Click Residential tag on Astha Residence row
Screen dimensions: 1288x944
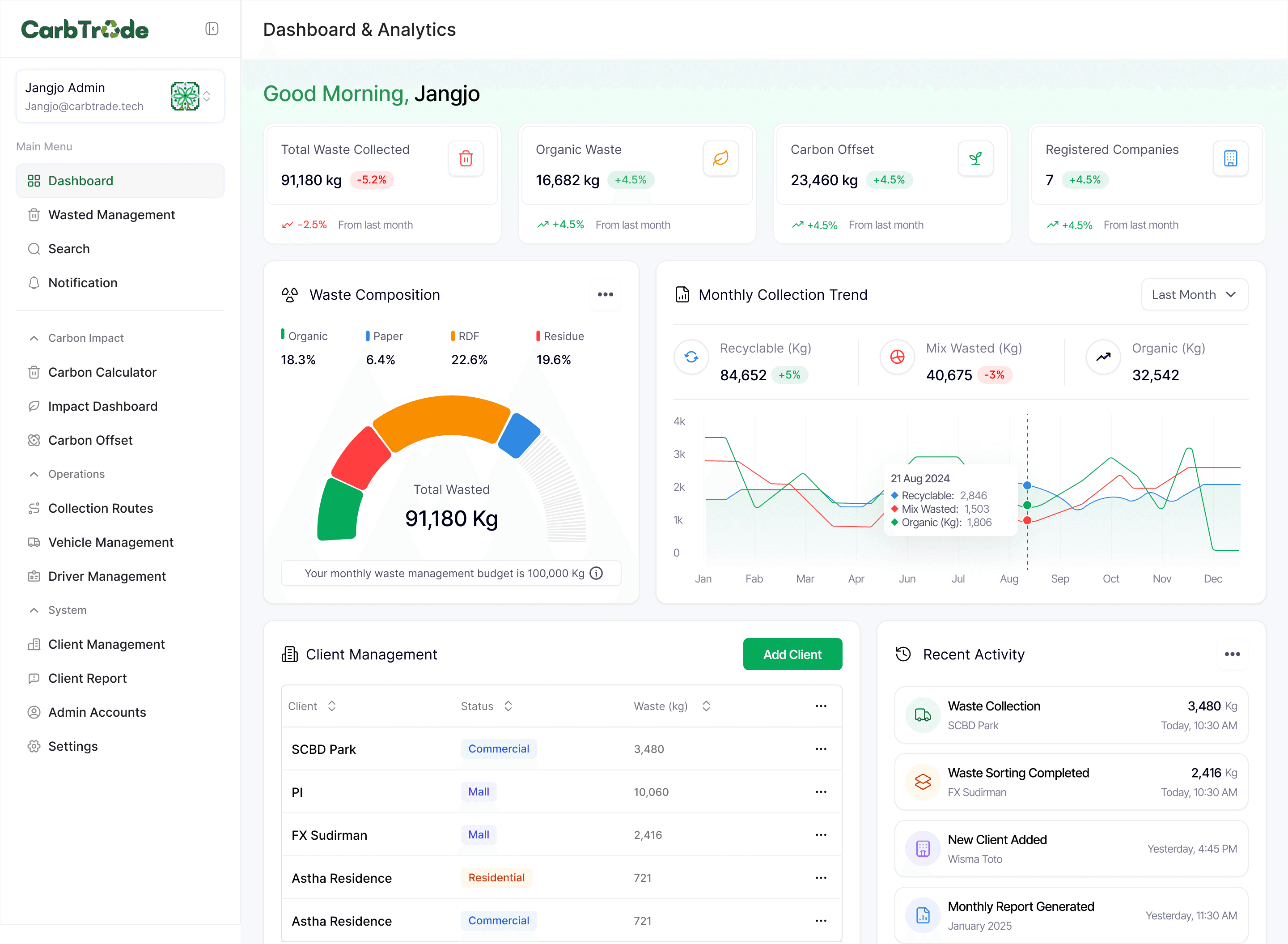pos(496,878)
